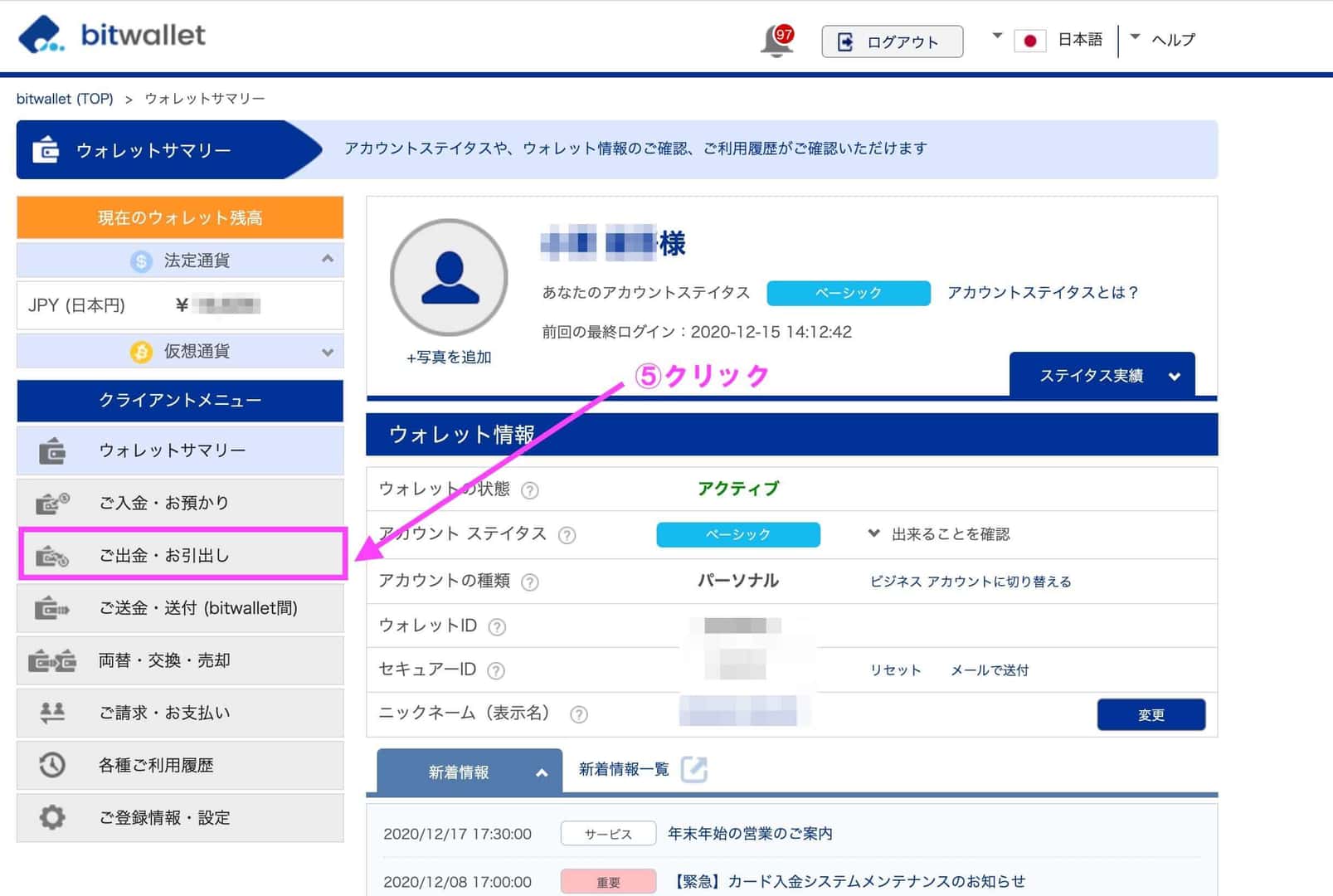Viewport: 1333px width, 896px height.
Task: Click パーソナル account type text
Action: (x=738, y=581)
